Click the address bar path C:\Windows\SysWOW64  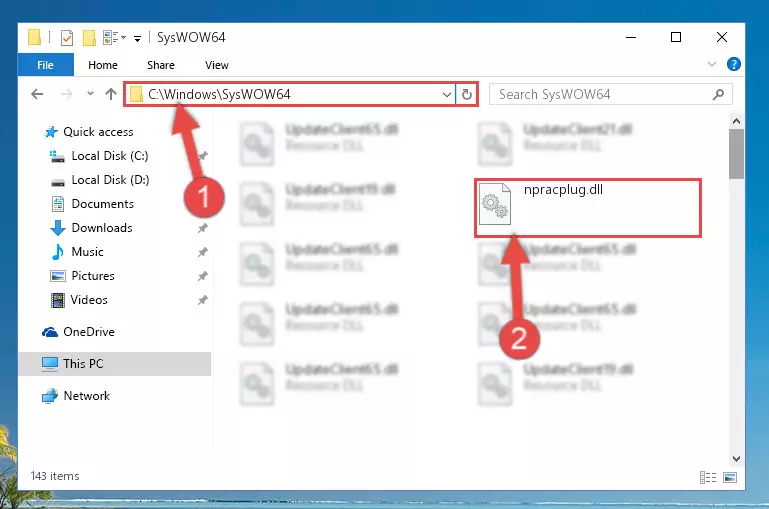(219, 94)
